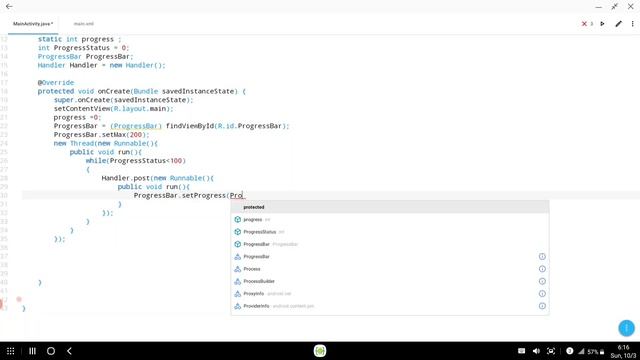Tap the 57% battery indicator
Viewport: 640px width, 360px height.
click(596, 351)
